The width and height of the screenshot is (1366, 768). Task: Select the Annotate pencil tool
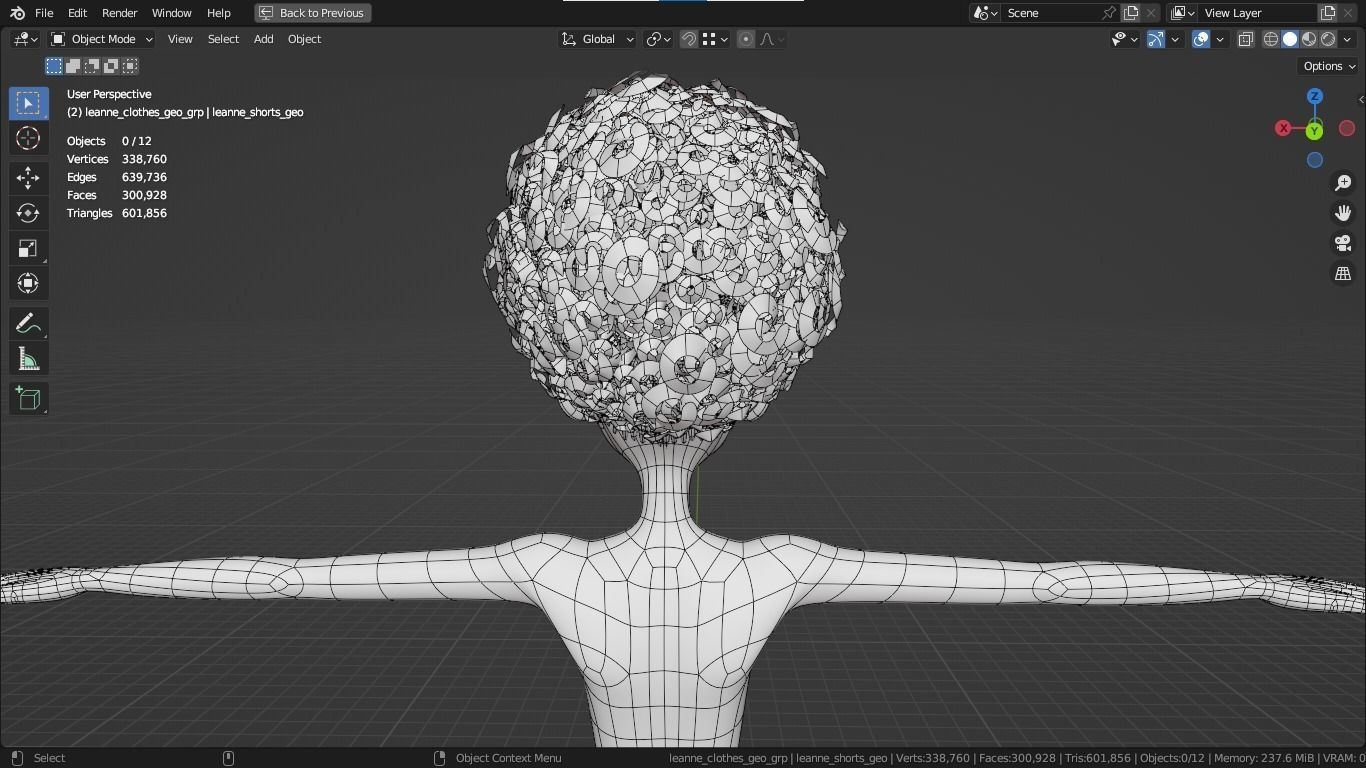point(28,323)
